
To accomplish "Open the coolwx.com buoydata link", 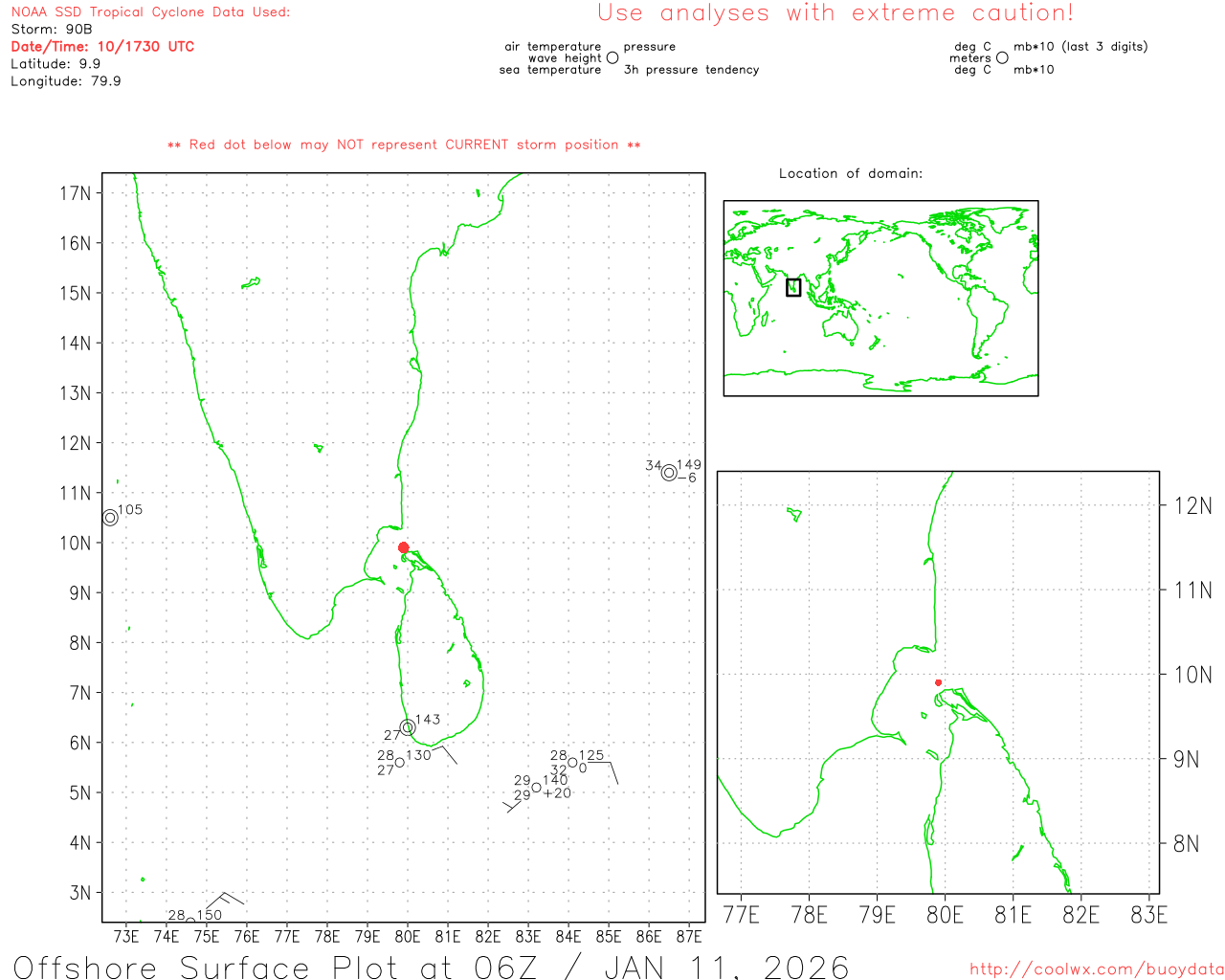I will click(x=1096, y=969).
